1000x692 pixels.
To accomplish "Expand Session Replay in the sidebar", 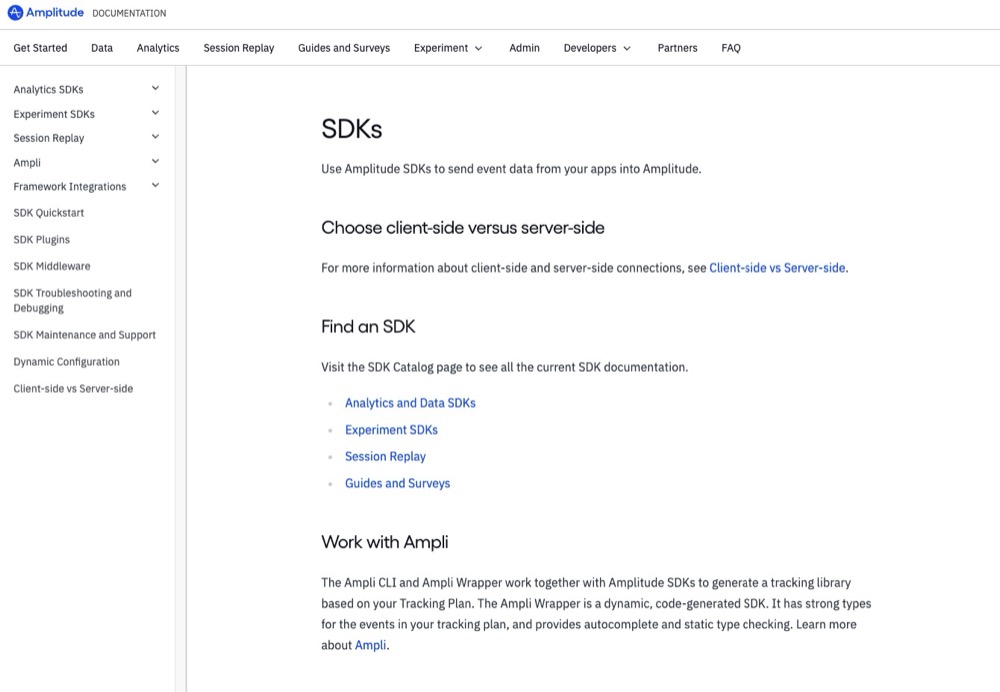I will point(155,137).
